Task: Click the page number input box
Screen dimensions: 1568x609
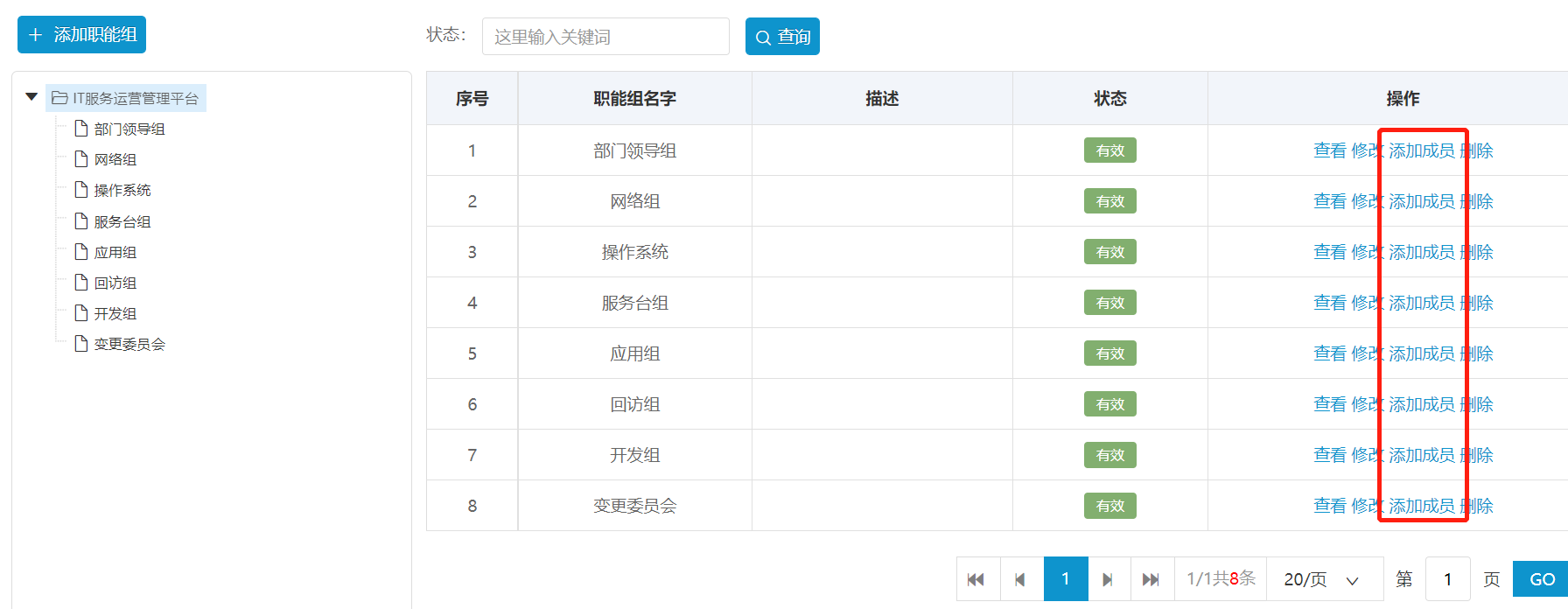Action: (x=1447, y=579)
